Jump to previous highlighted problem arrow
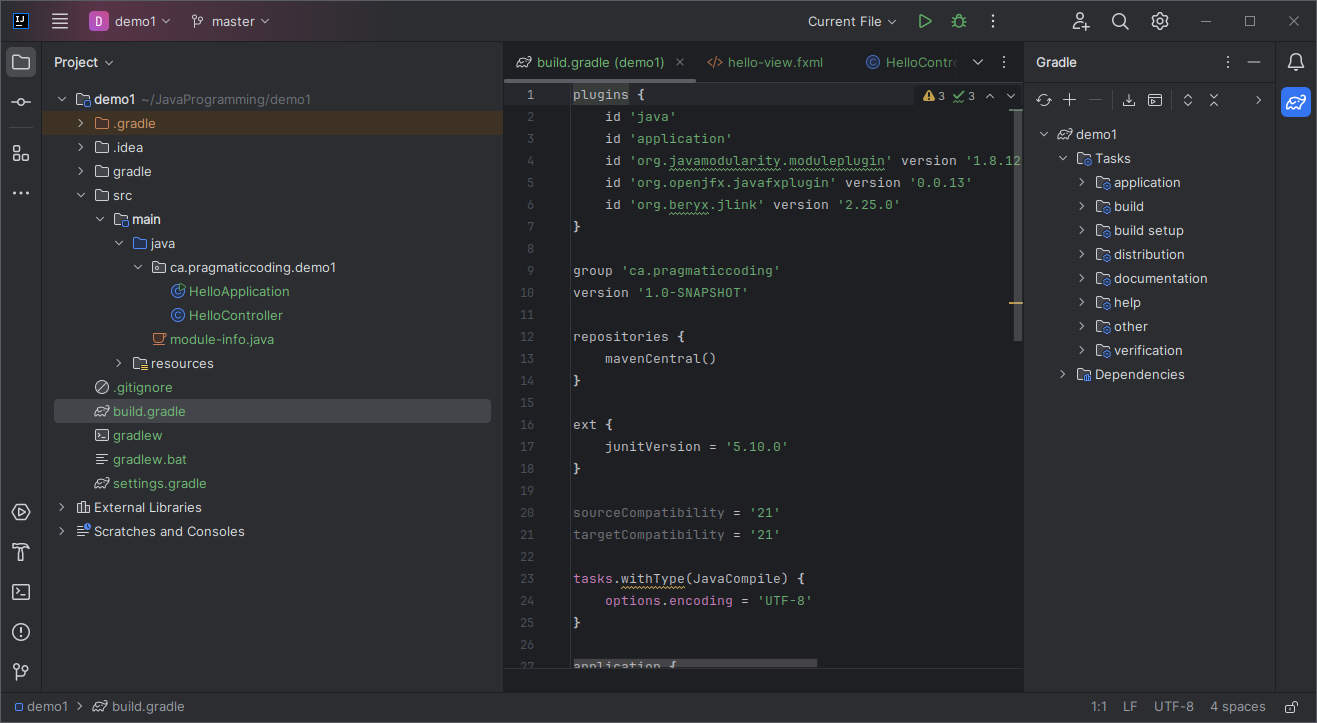Image resolution: width=1317 pixels, height=723 pixels. tap(990, 96)
